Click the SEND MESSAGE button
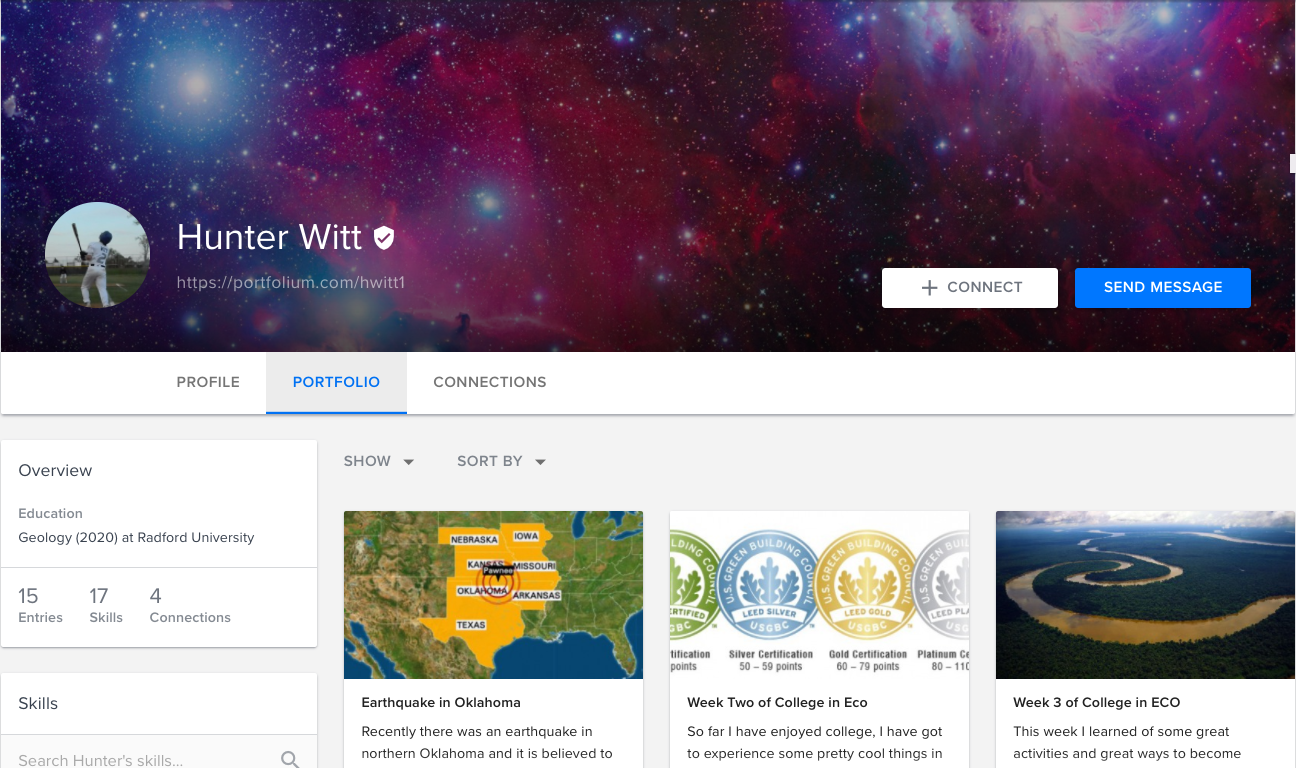Screen dimensions: 1296x768 pyautogui.click(x=1163, y=287)
